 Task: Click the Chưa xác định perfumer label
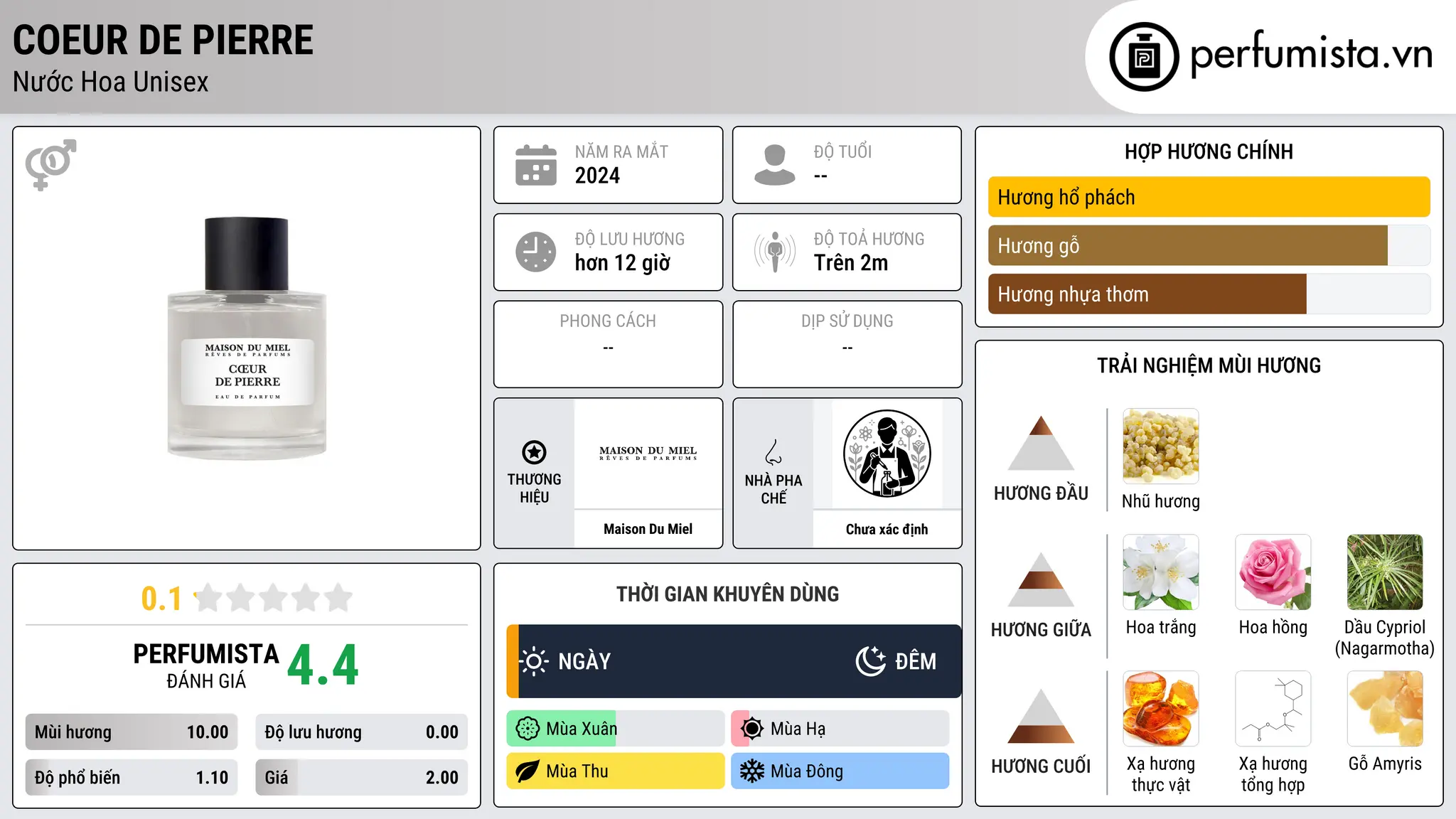[x=887, y=529]
